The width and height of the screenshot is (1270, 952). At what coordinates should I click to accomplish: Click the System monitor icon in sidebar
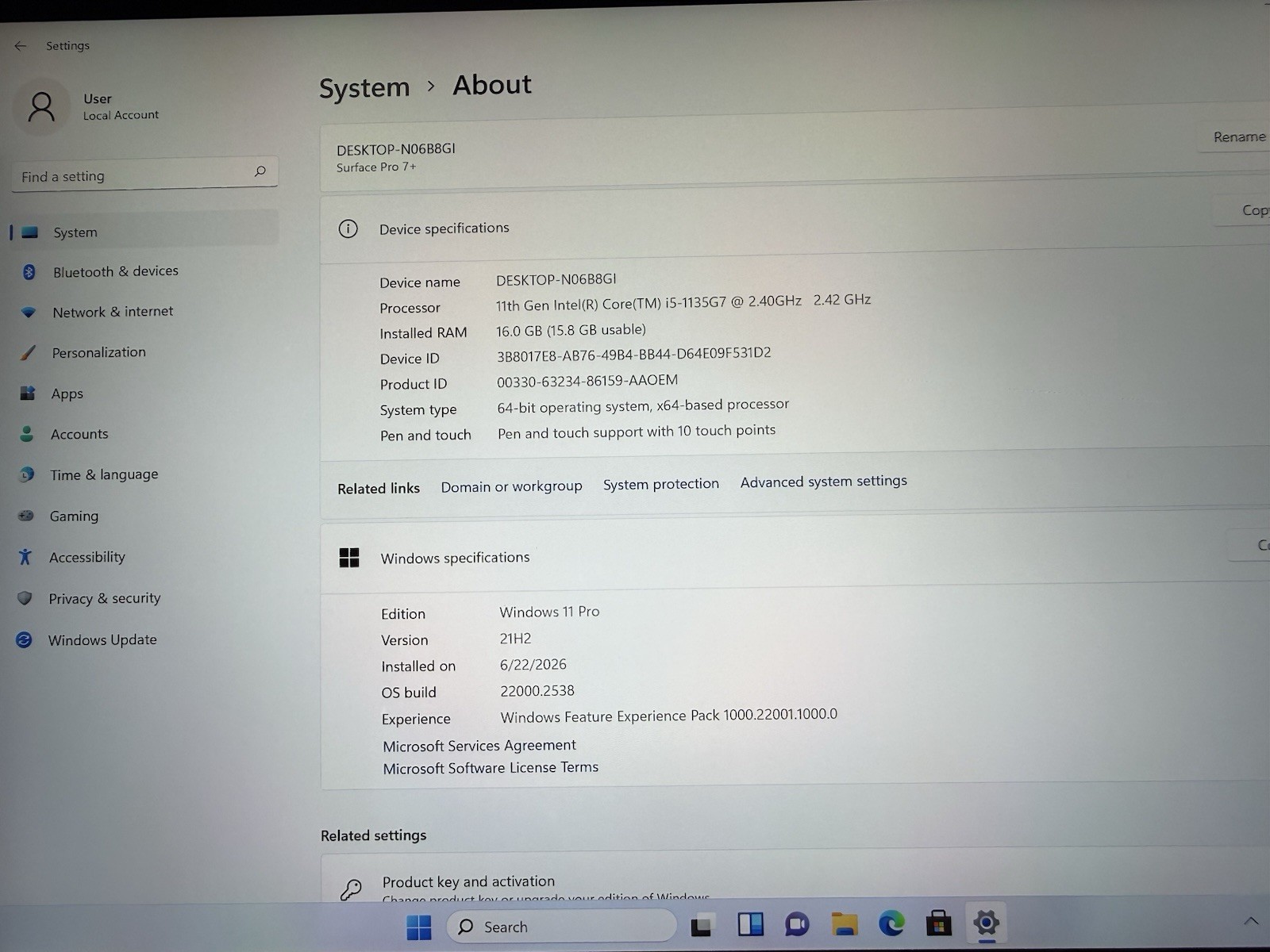pyautogui.click(x=30, y=232)
